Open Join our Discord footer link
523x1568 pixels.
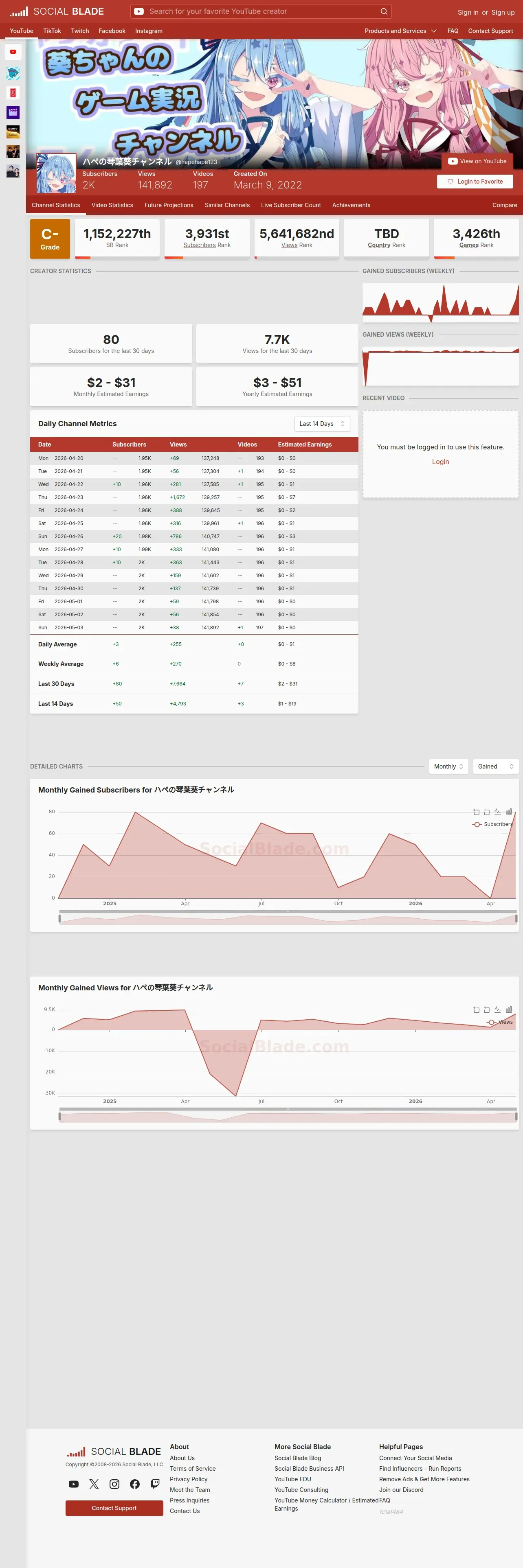tap(401, 1489)
